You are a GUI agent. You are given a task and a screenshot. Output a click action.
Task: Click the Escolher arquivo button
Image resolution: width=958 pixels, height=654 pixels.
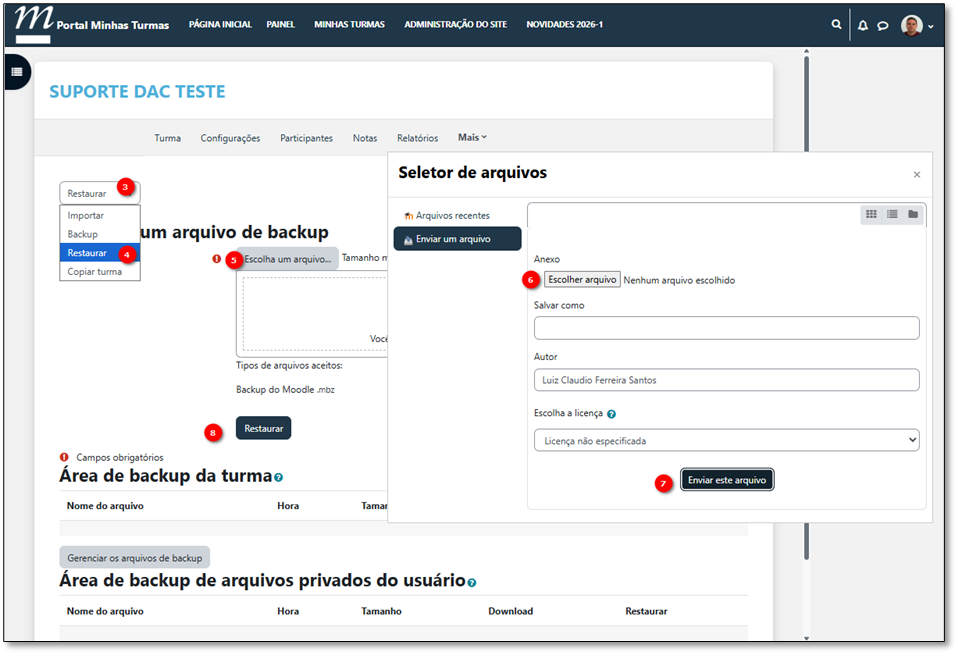click(583, 280)
